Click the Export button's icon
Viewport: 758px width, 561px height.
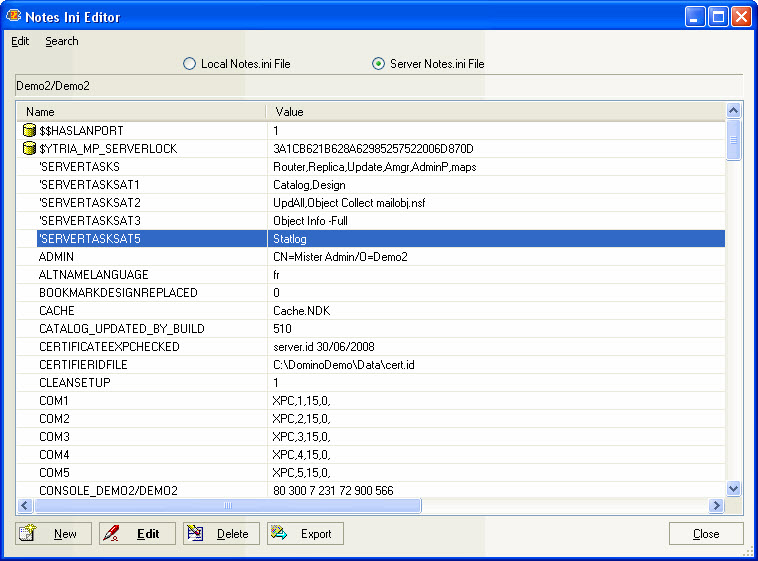pyautogui.click(x=279, y=533)
